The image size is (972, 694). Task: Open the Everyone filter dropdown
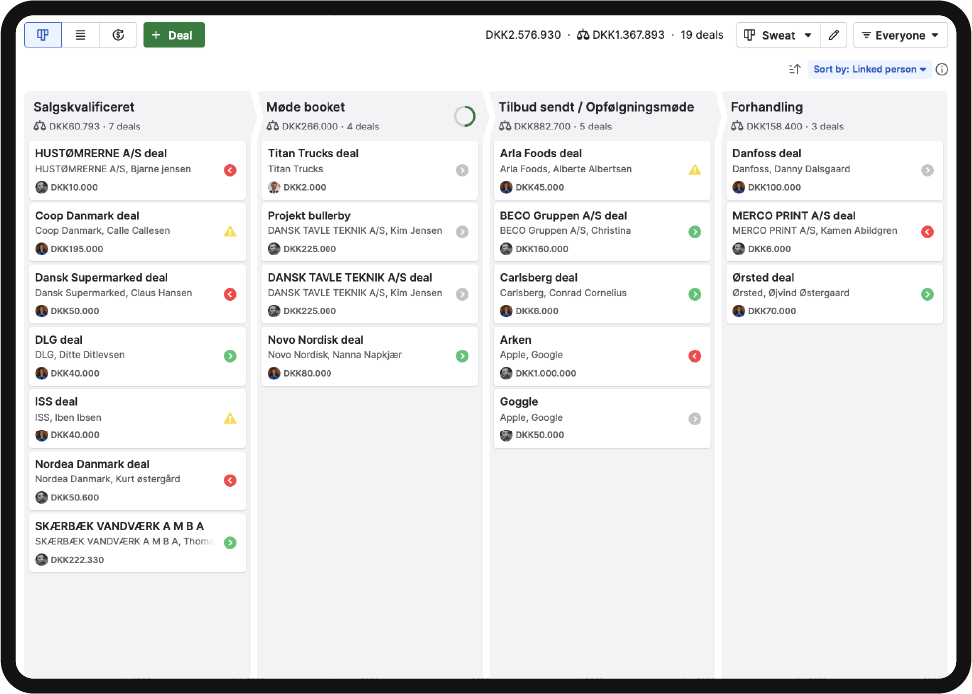900,35
